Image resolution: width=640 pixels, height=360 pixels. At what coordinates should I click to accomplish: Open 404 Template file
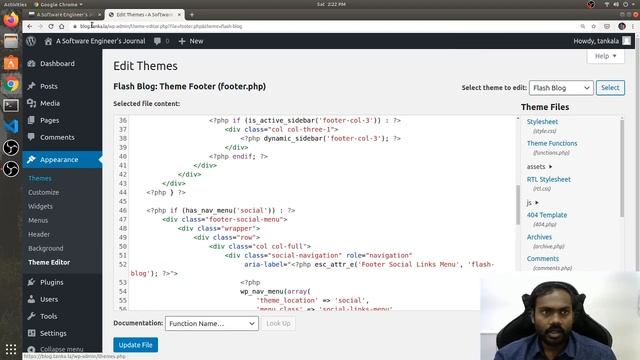pyautogui.click(x=547, y=215)
